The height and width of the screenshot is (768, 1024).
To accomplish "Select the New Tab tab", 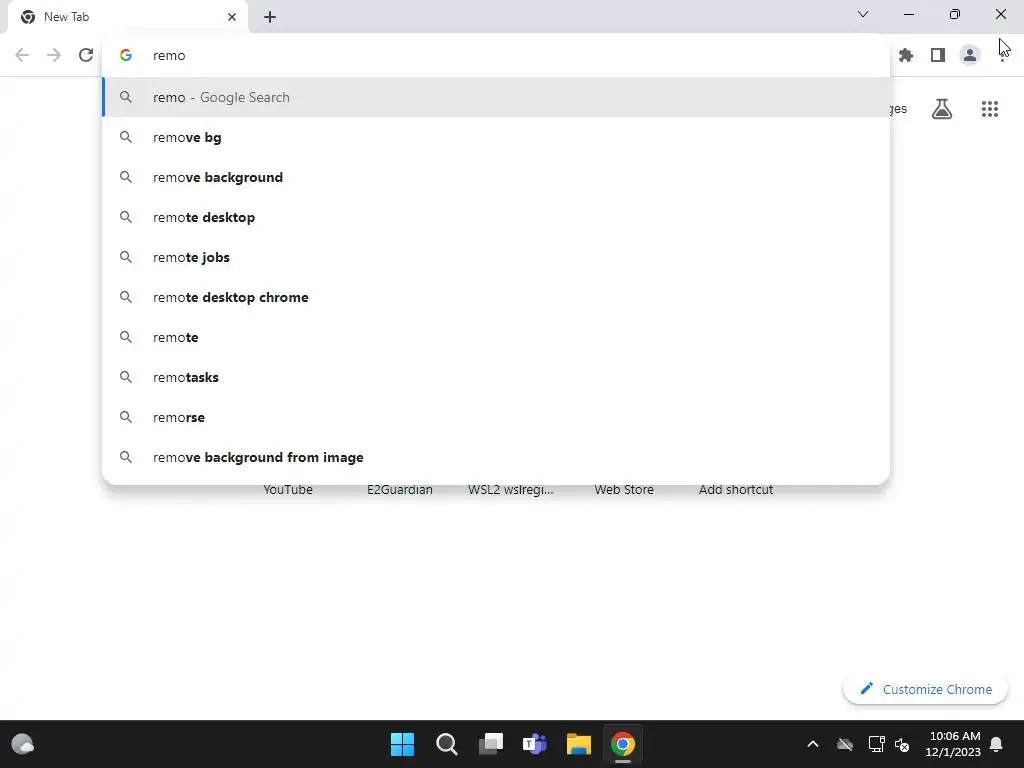I will (128, 17).
